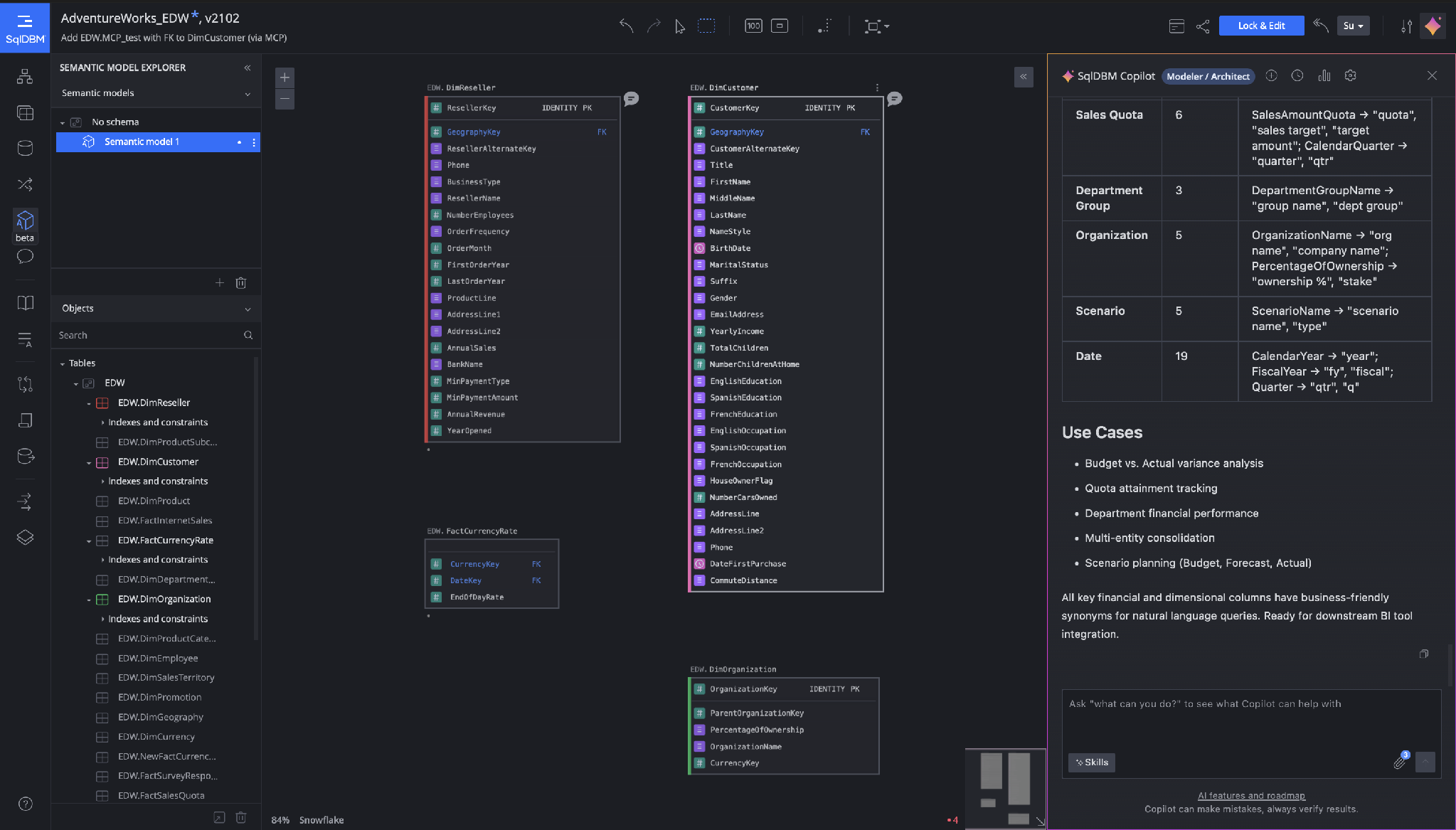The height and width of the screenshot is (830, 1456).
Task: Open the help question mark icon
Action: click(x=25, y=804)
